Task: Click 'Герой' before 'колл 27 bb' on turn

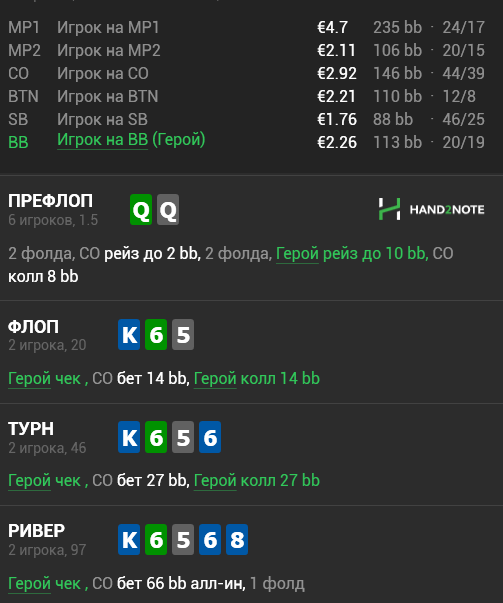Action: (x=215, y=481)
